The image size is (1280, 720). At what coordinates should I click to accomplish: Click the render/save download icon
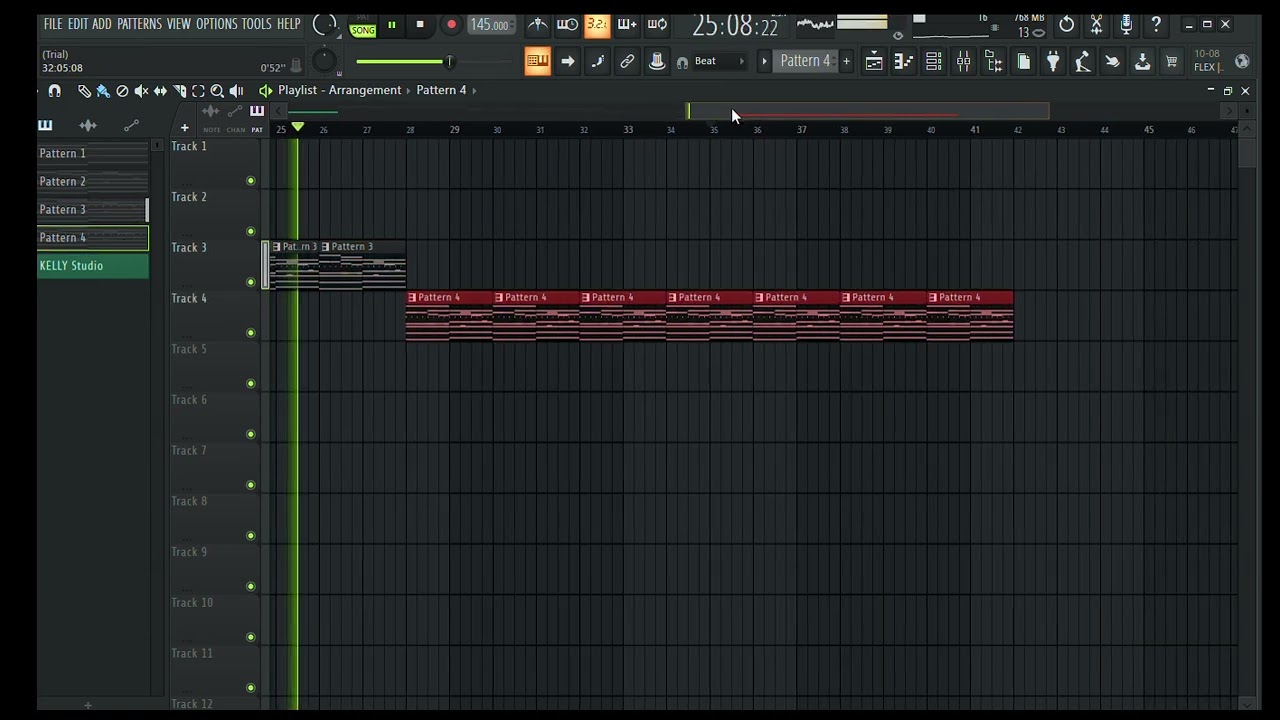click(x=1142, y=62)
